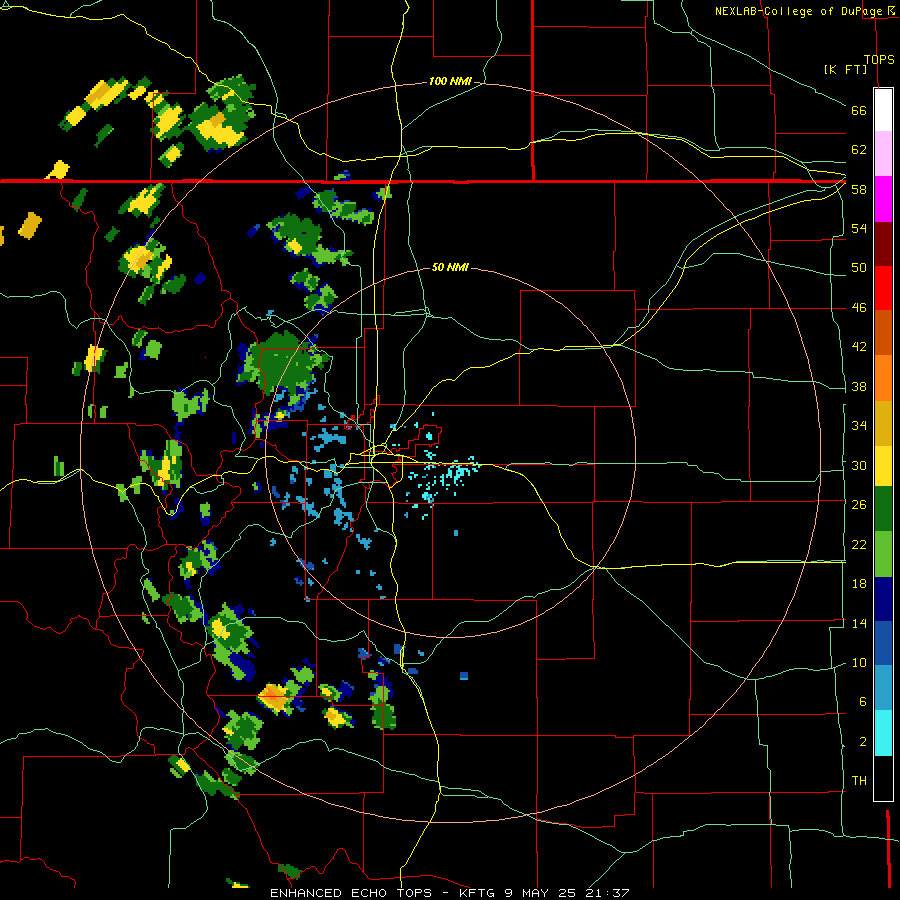Click the "34" legend value
This screenshot has width=900, height=900.
pos(859,426)
